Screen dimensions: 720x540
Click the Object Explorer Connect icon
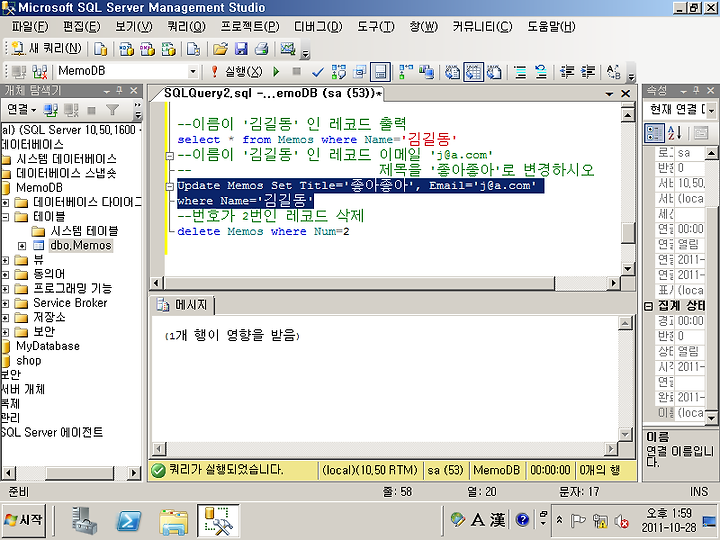51,109
